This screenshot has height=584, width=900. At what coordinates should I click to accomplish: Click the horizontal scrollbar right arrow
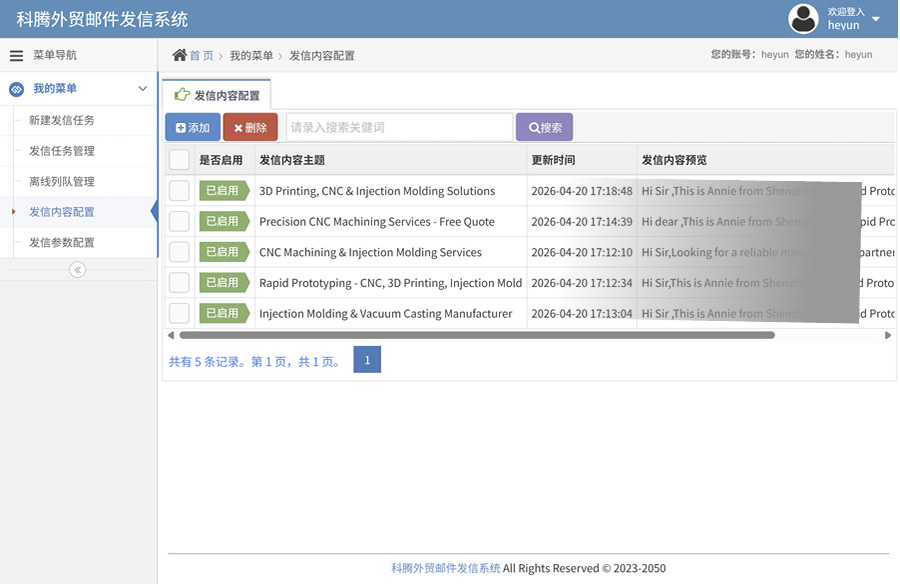(x=888, y=336)
